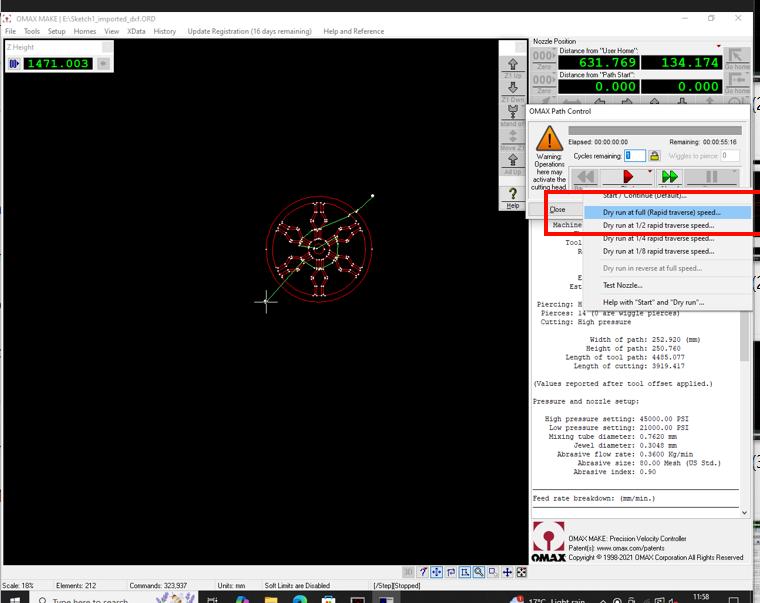Click the red Start play button

(628, 176)
